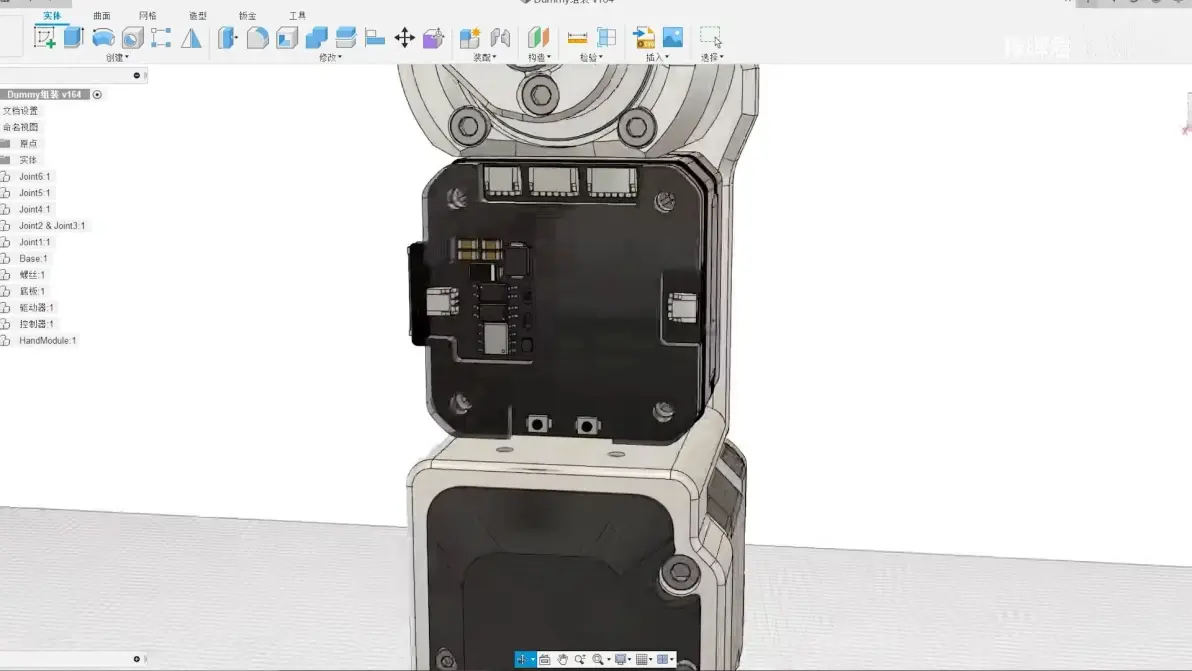Select the Measure tool

[577, 38]
